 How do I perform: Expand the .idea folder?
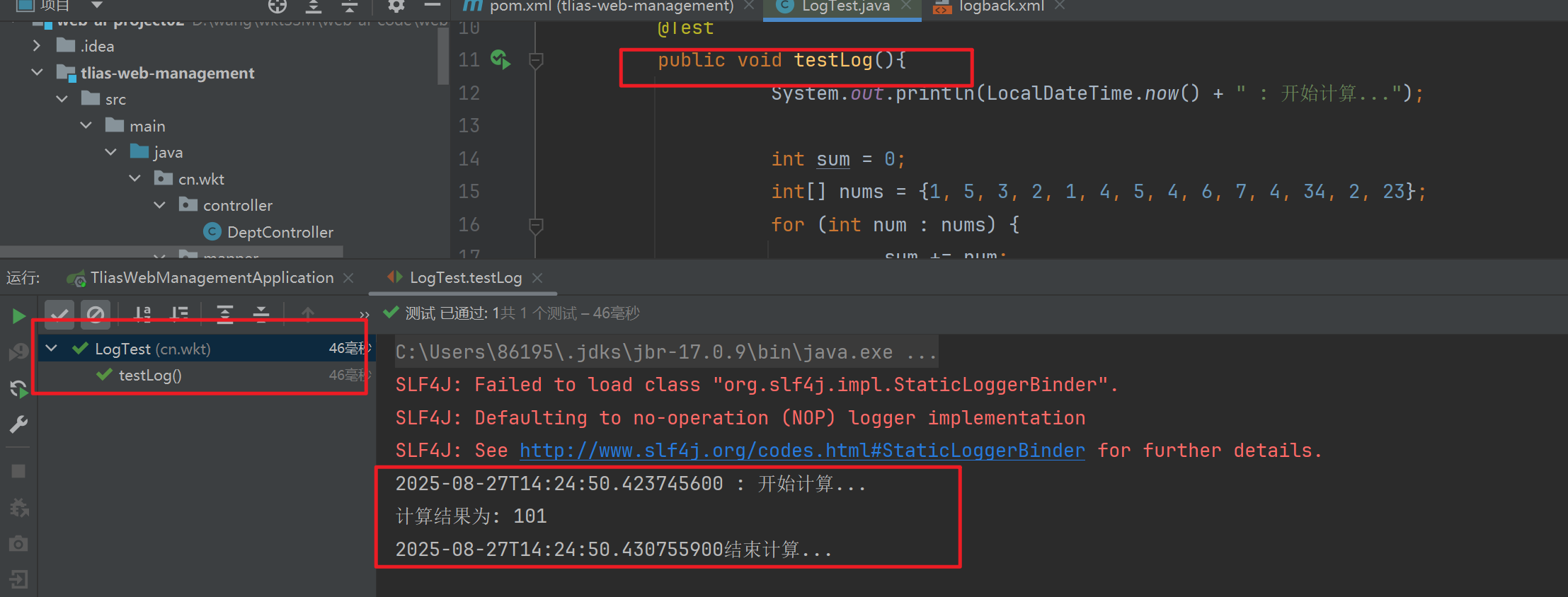click(x=37, y=46)
